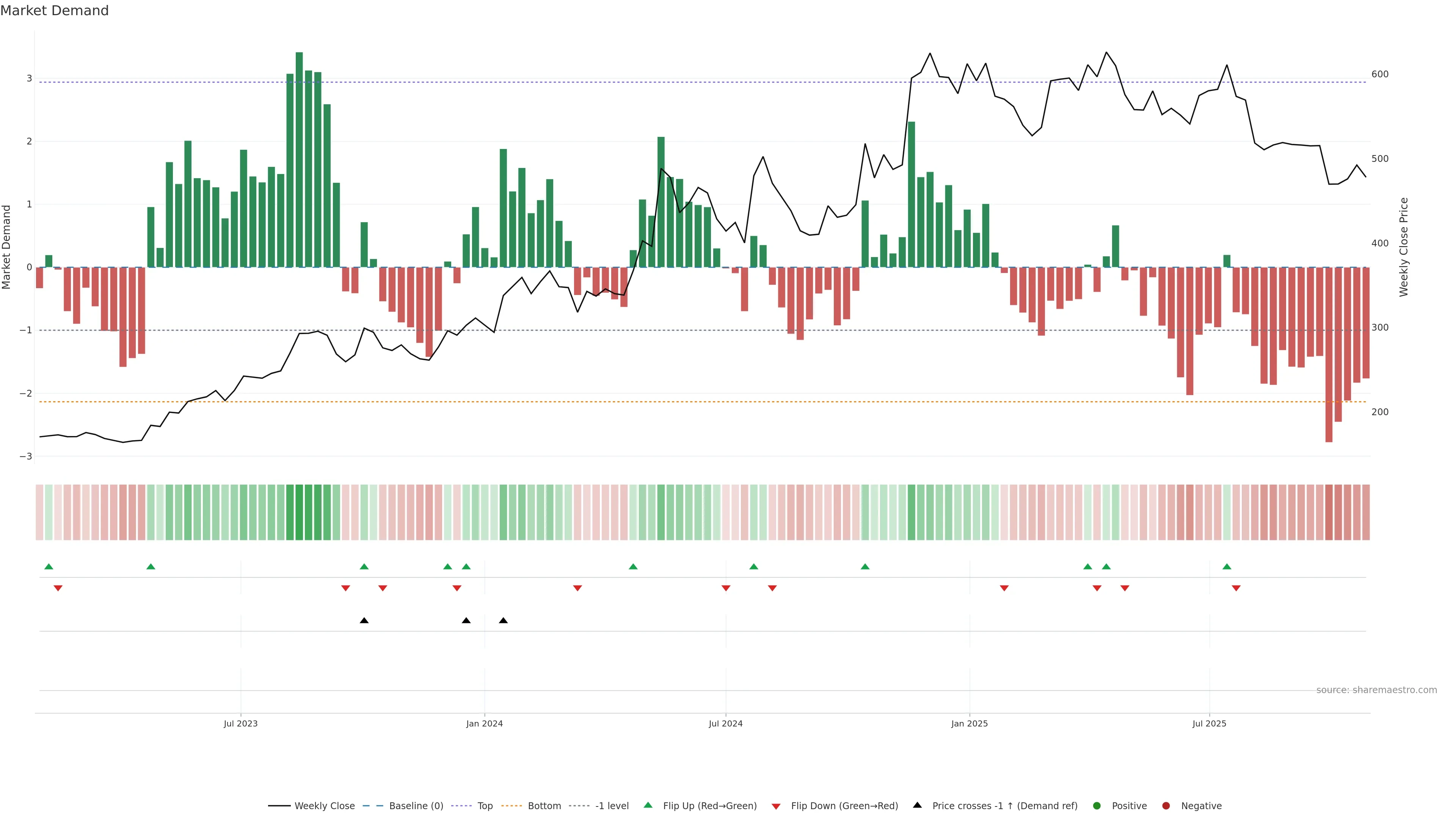Click the leftmost black triangle marker
This screenshot has width=1456, height=819.
pos(364,621)
